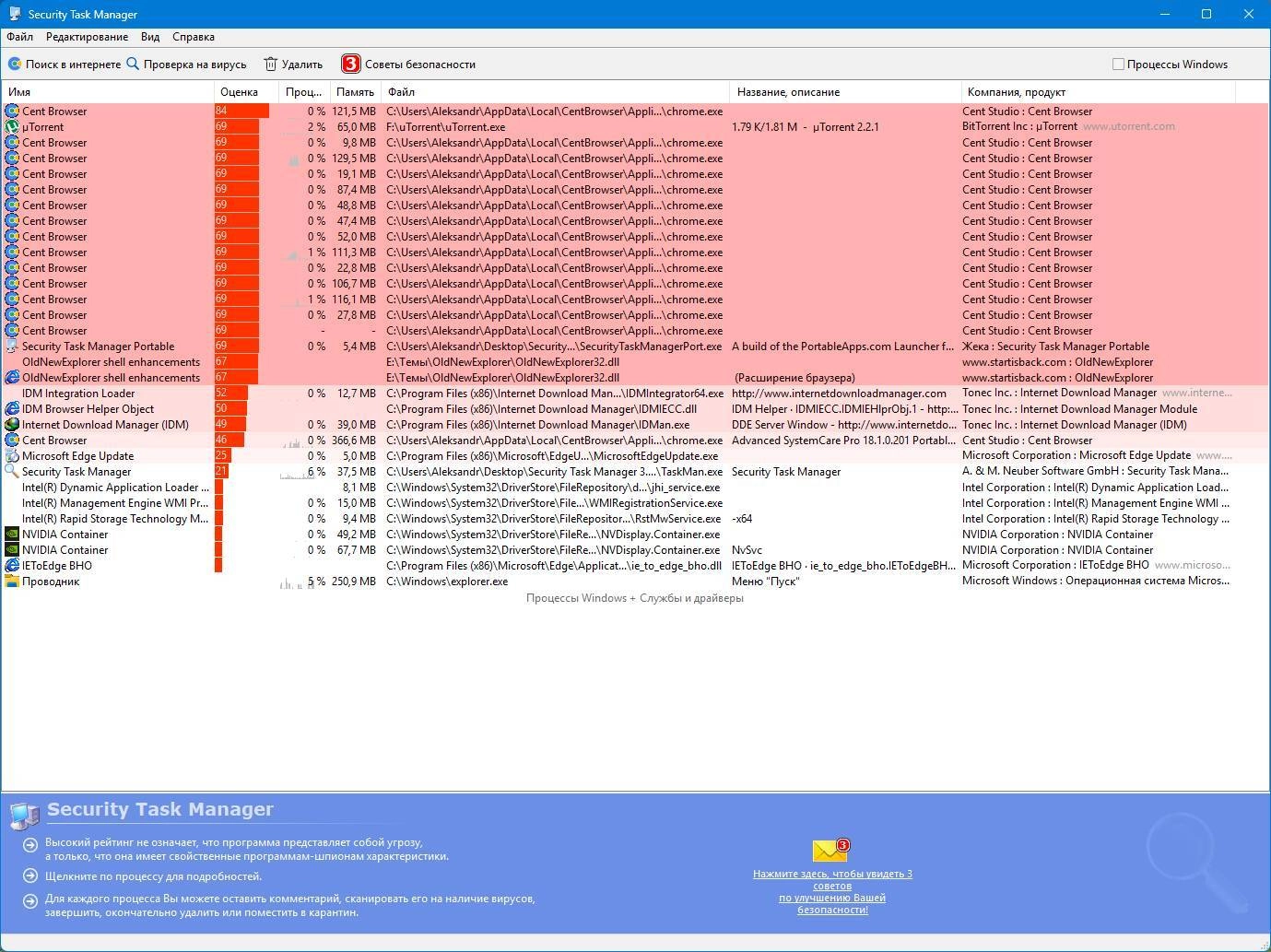
Task: Click the Поиск в интернете browser icon
Action: 15,65
